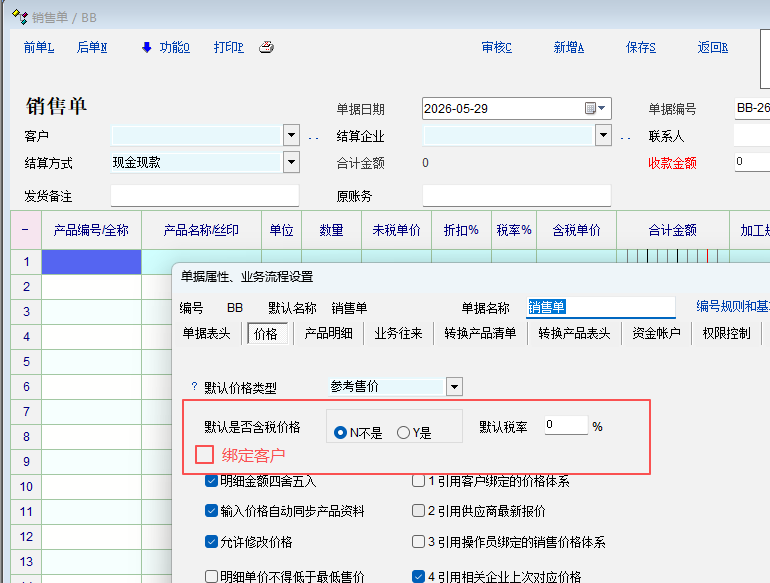The width and height of the screenshot is (770, 583).
Task: Click 保存S to save the order
Action: [641, 48]
